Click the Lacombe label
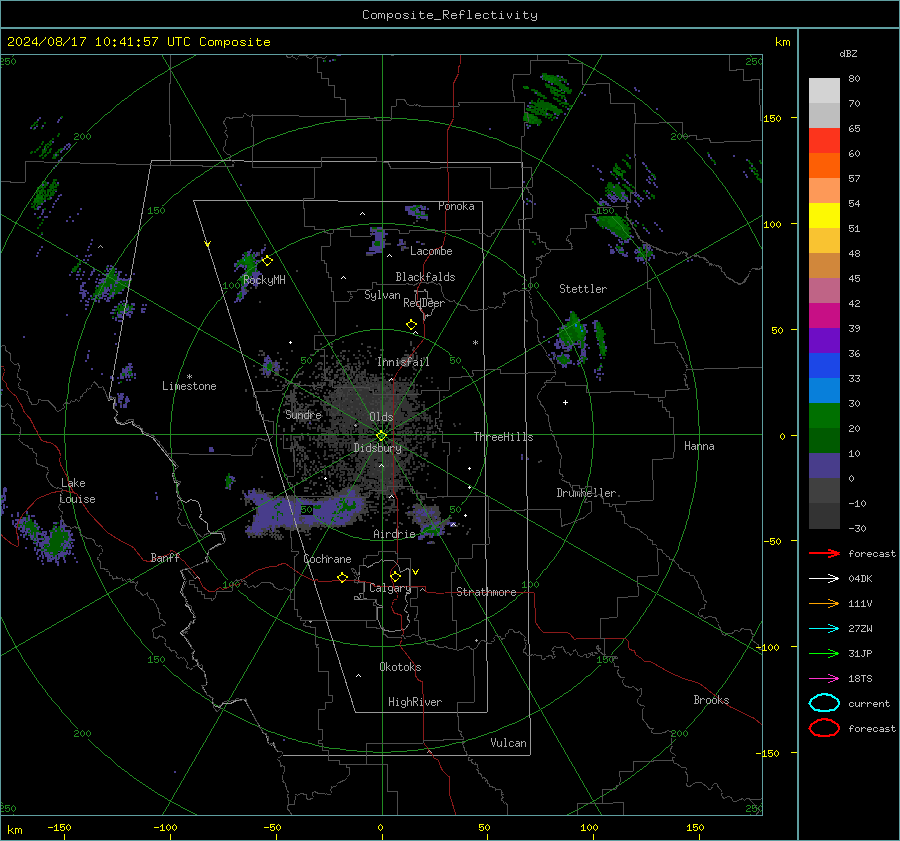 431,251
